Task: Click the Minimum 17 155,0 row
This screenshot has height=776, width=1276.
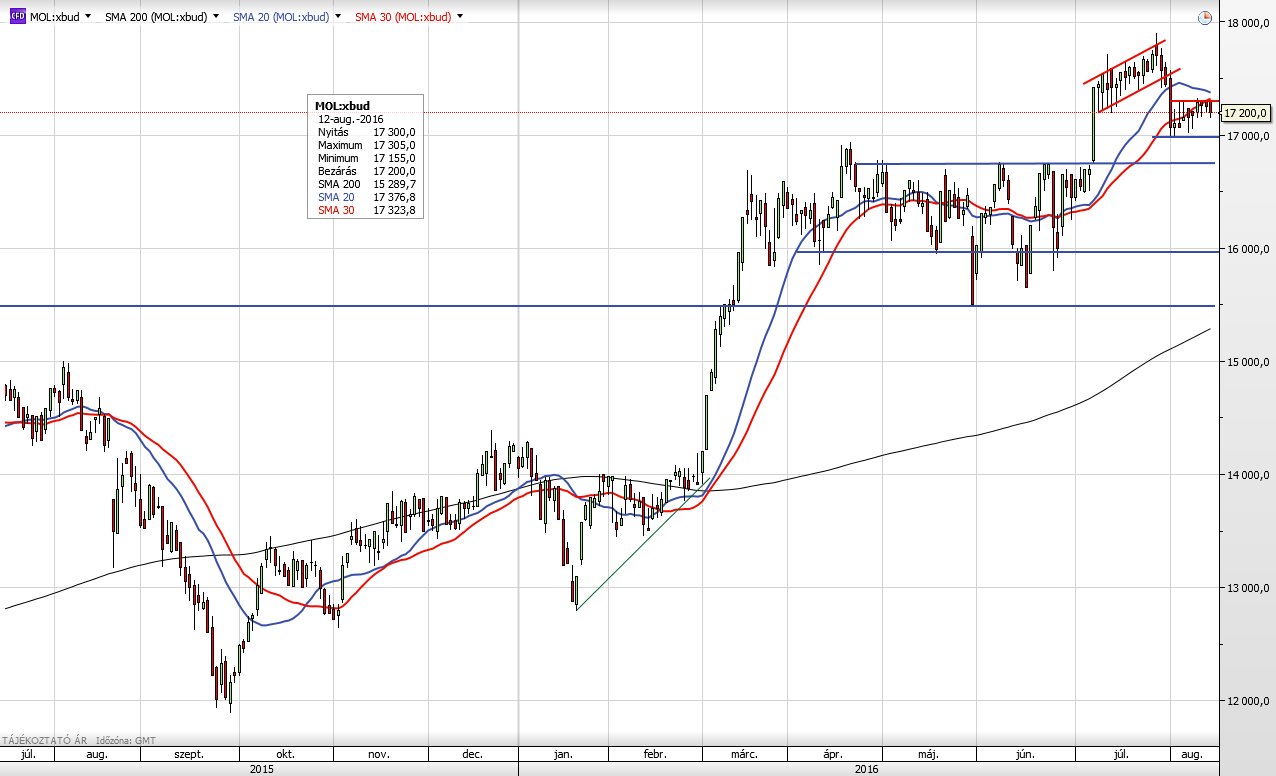Action: (366, 158)
